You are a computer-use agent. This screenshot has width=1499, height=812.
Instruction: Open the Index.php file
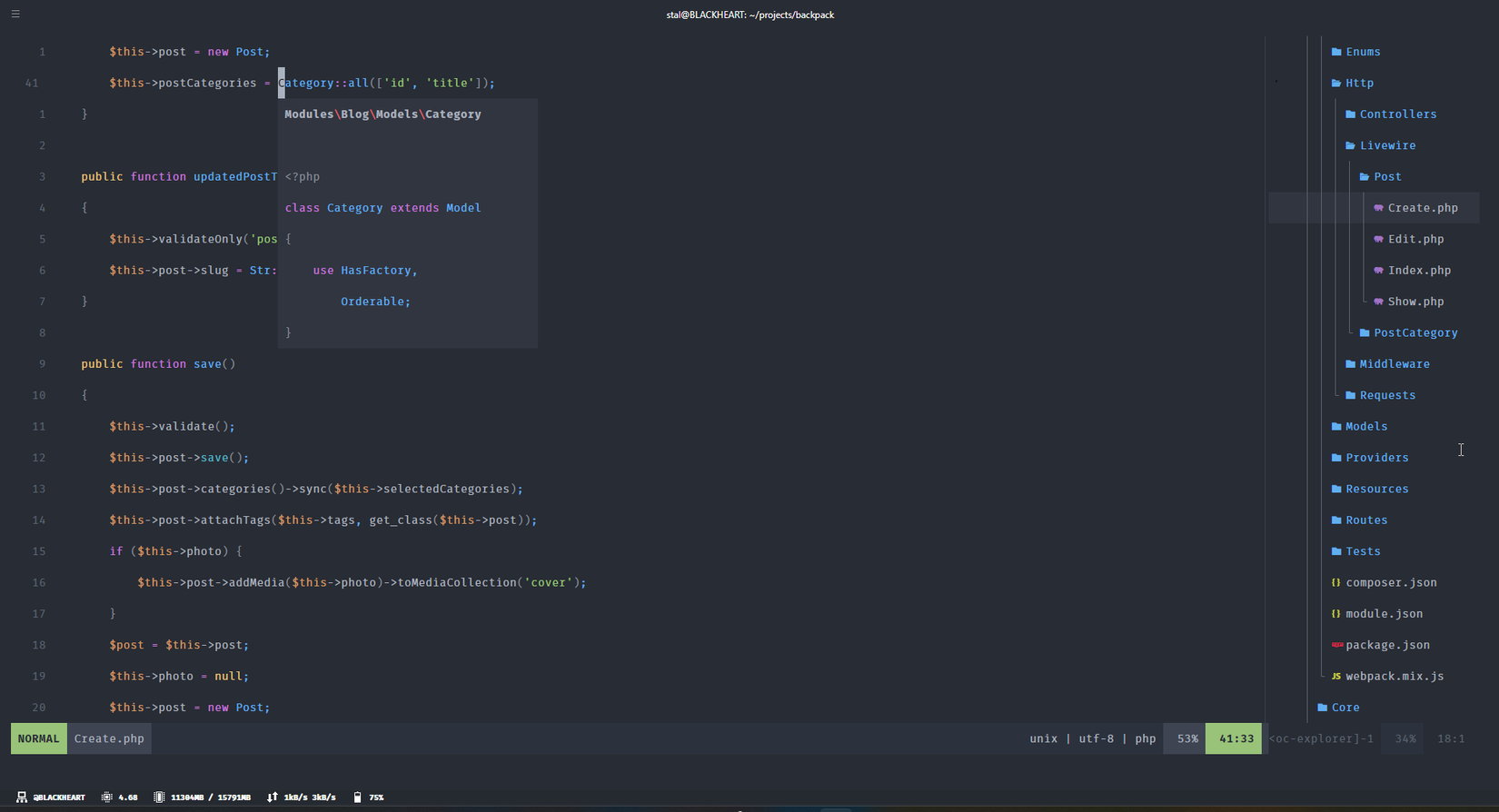tap(1418, 271)
